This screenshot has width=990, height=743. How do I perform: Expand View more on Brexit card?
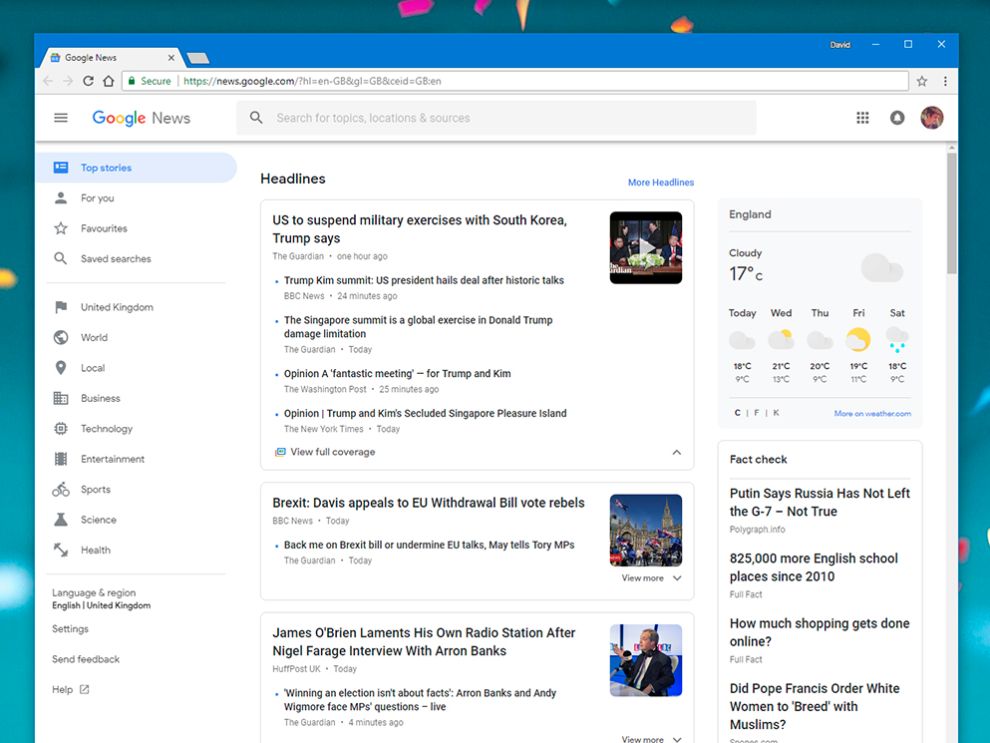click(651, 578)
